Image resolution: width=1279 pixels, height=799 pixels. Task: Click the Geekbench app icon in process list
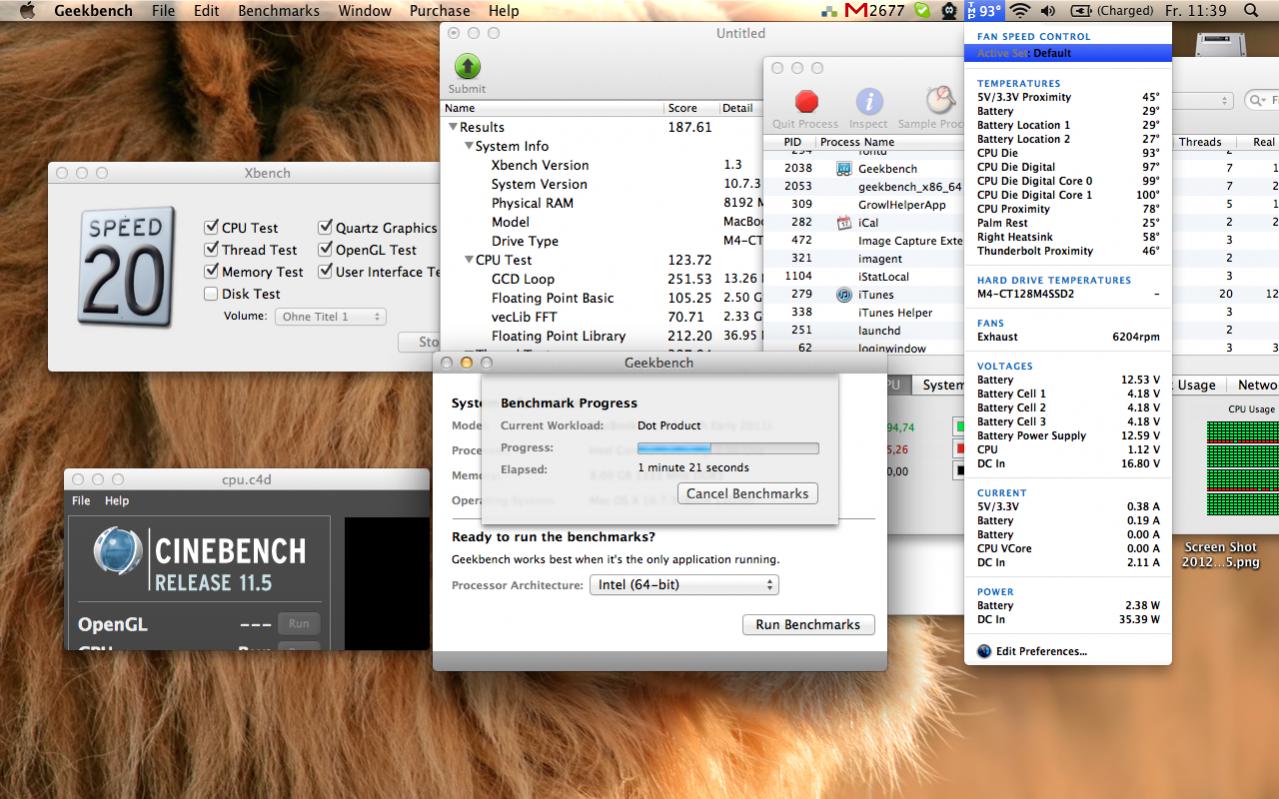[x=843, y=168]
